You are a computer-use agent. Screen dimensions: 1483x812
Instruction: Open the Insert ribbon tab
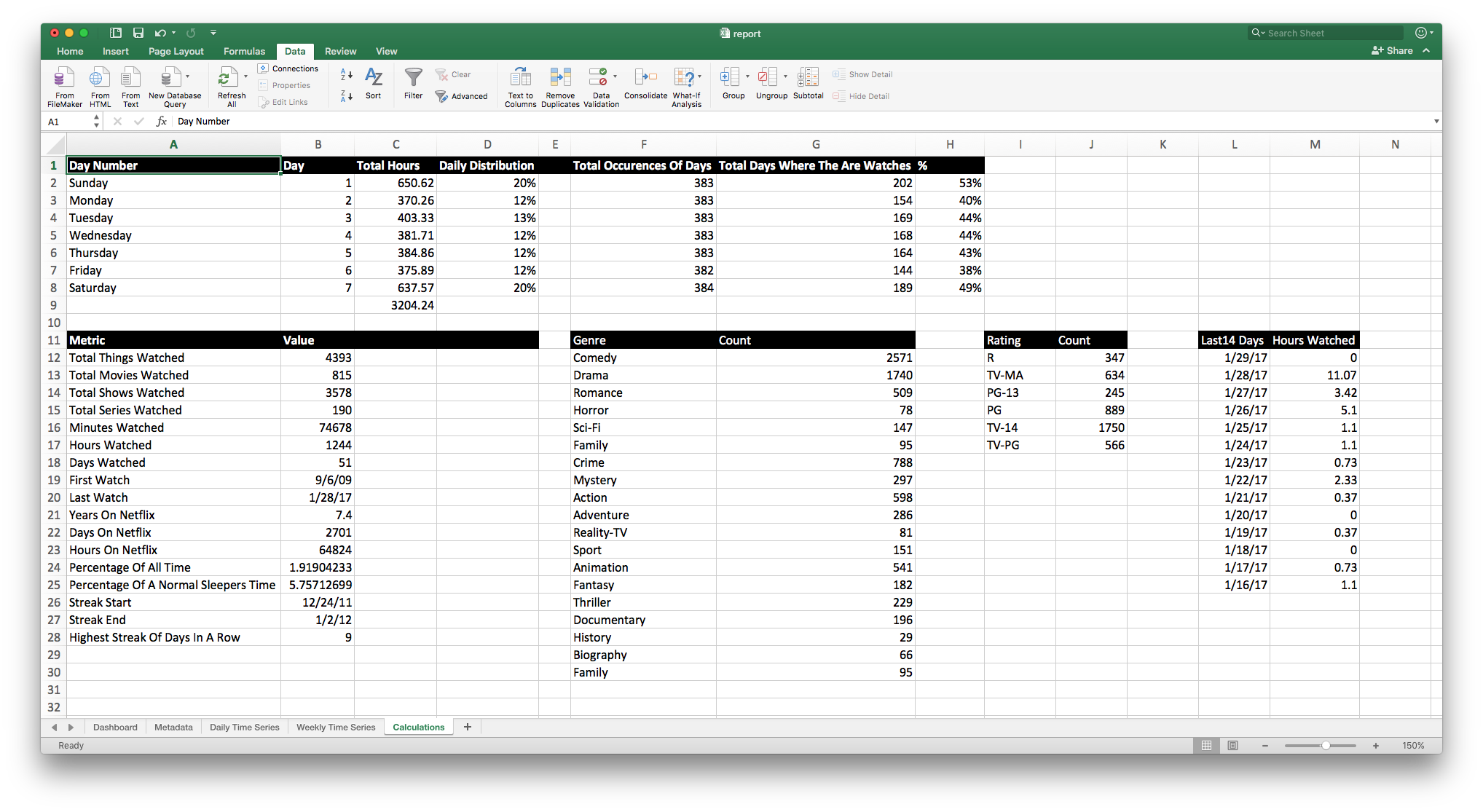coord(115,51)
